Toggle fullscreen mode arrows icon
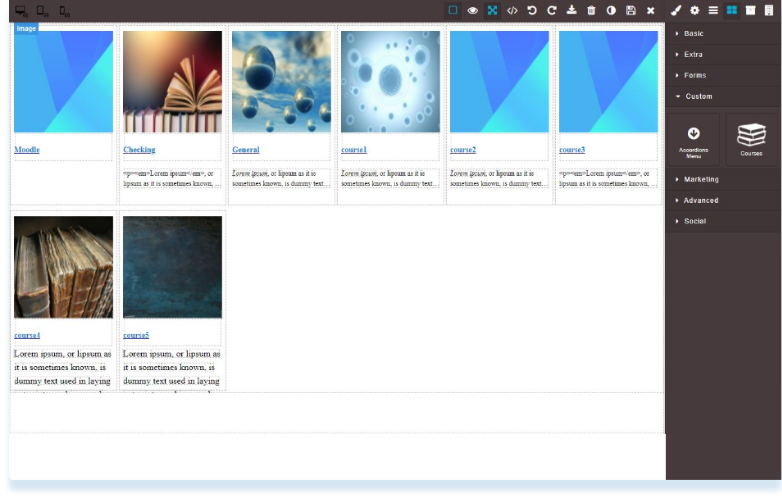 (492, 10)
